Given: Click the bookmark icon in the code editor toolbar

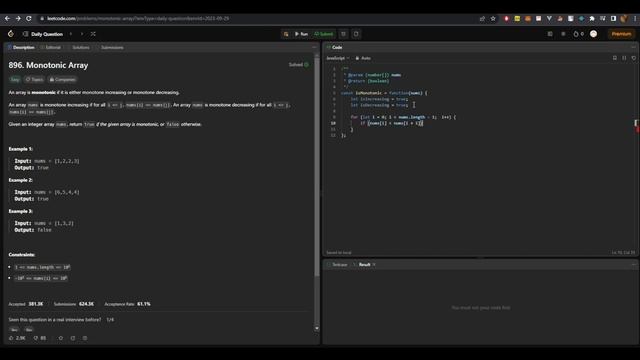Looking at the screenshot, I should pos(615,58).
